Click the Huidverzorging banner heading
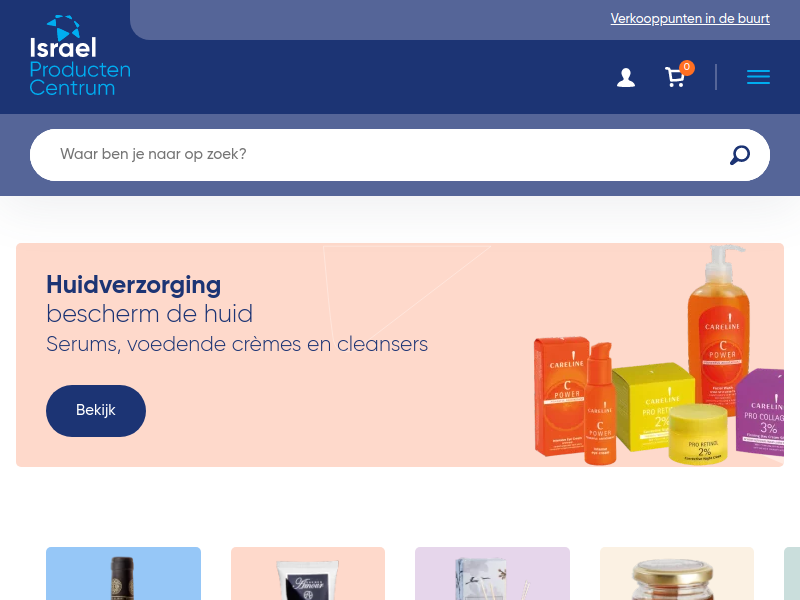 click(x=134, y=285)
